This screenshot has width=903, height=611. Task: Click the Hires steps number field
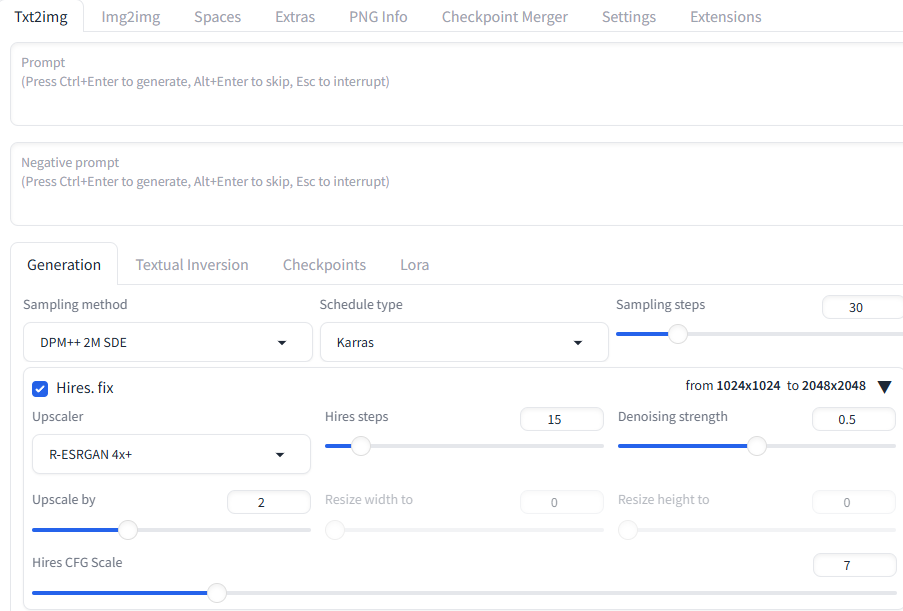[x=561, y=419]
